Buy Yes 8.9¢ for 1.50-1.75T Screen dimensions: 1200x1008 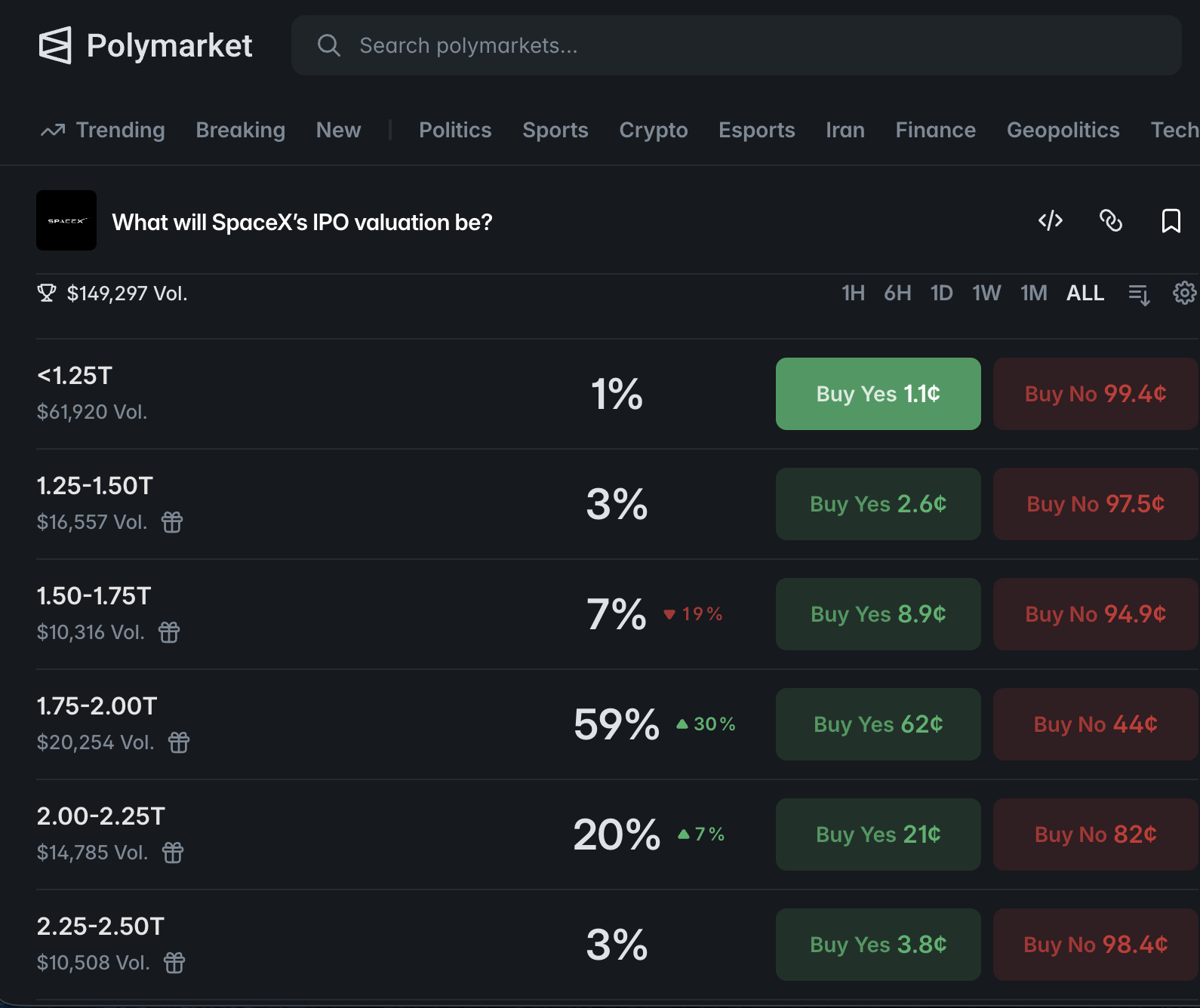click(878, 614)
